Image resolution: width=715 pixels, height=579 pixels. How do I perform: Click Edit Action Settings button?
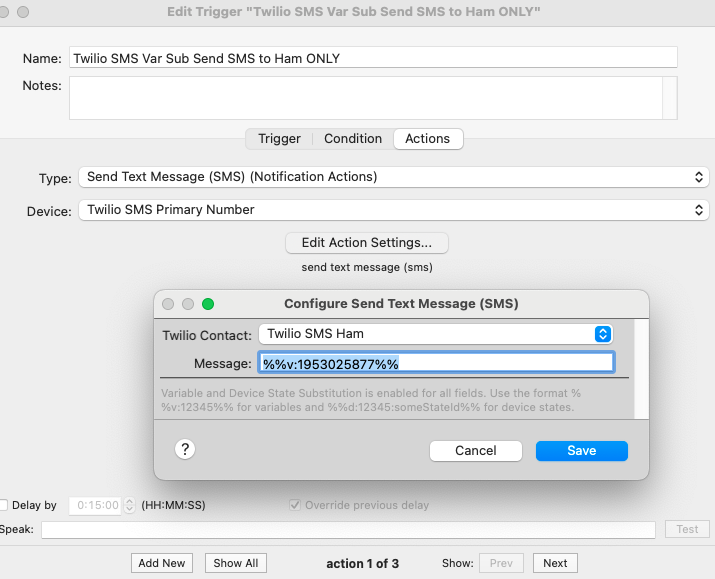(x=367, y=243)
